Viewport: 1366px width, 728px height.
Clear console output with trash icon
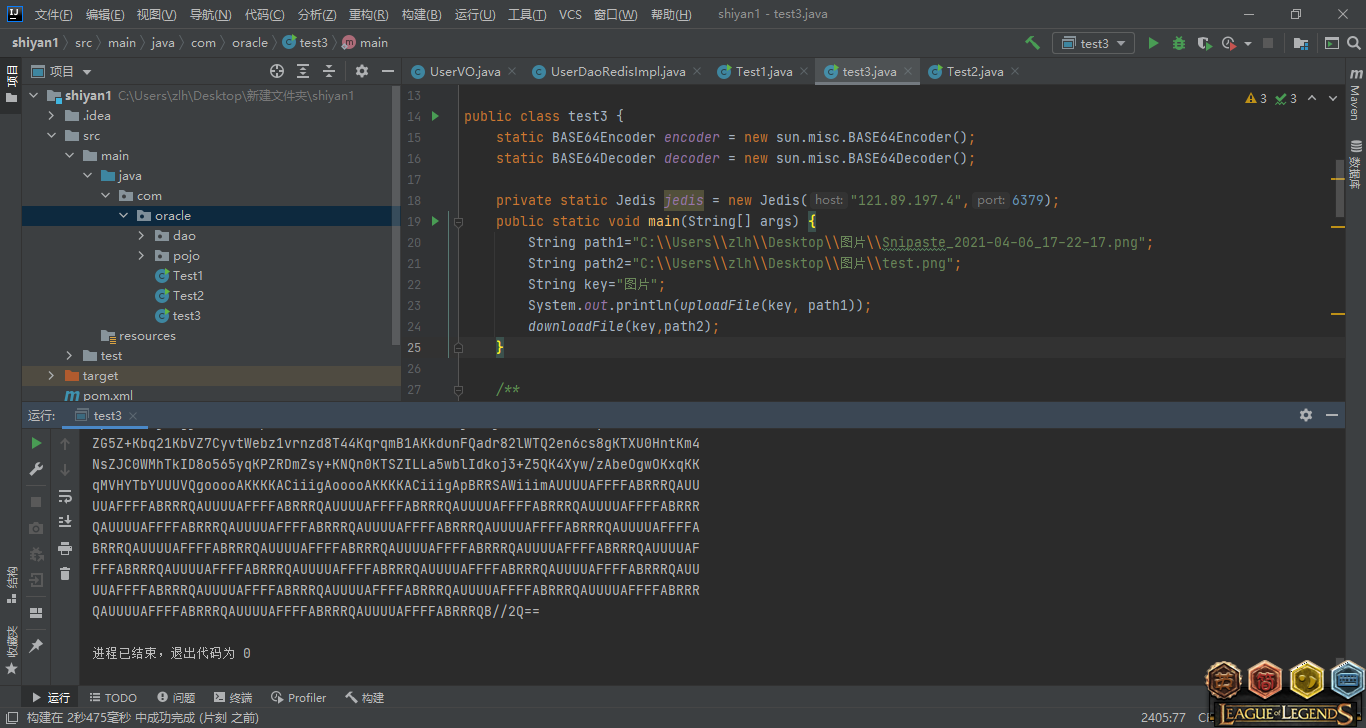[x=65, y=573]
